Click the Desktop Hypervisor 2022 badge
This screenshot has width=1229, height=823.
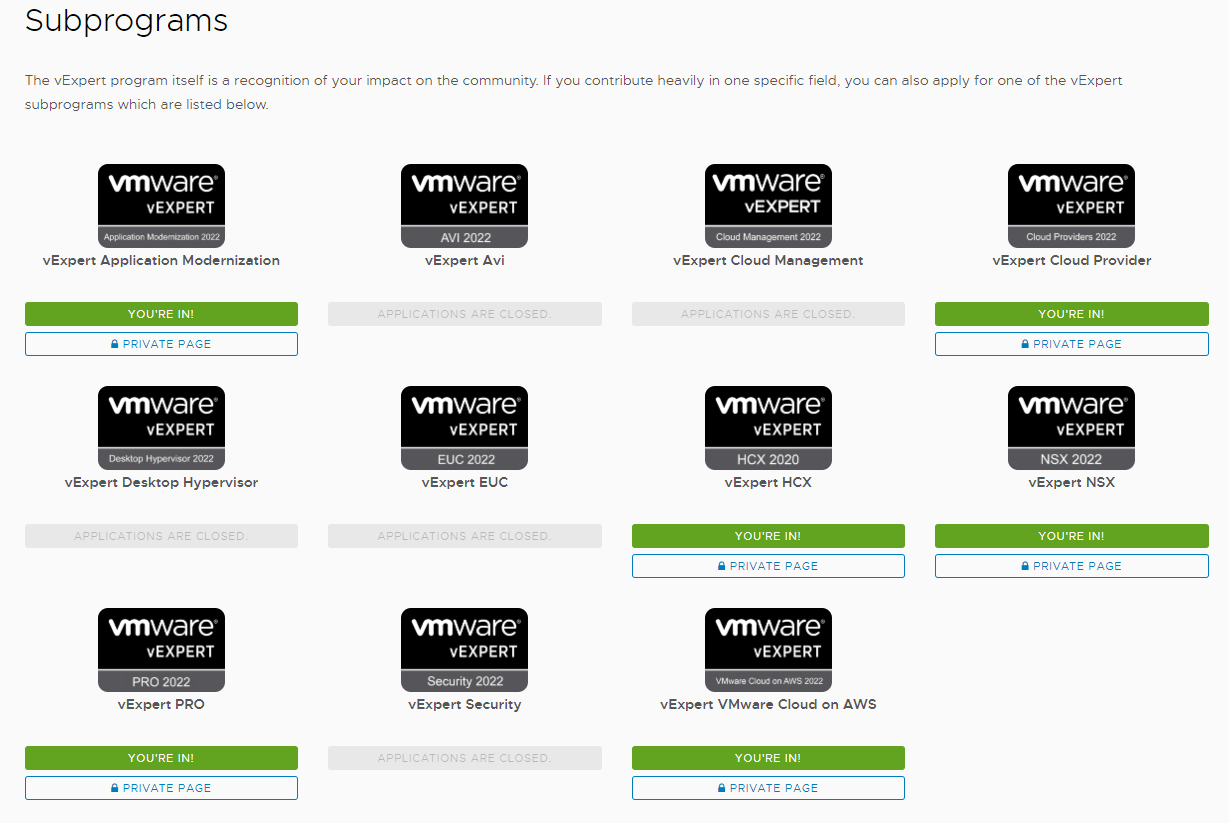click(161, 428)
